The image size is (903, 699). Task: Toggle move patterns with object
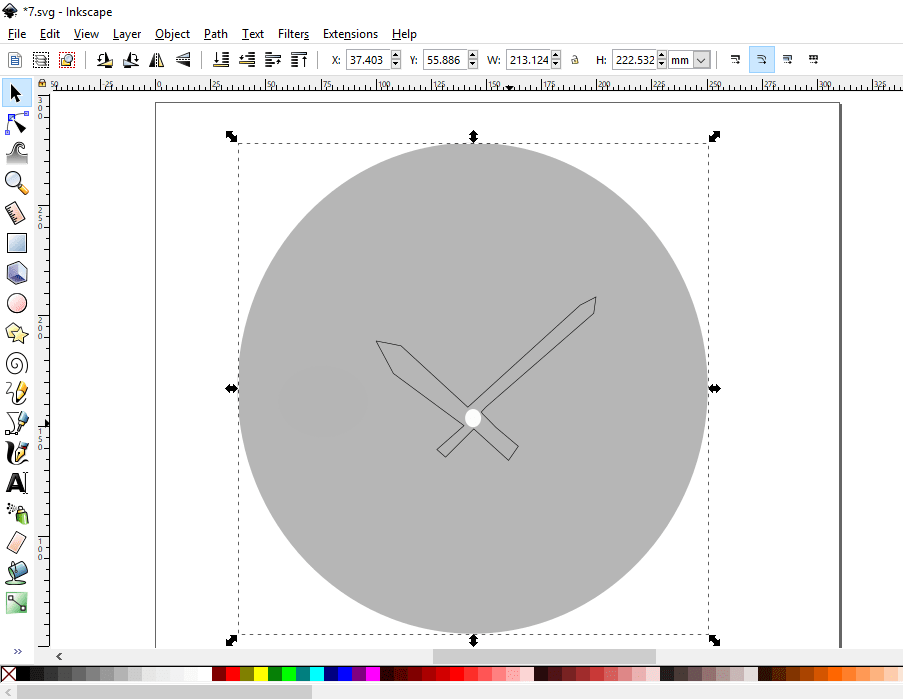(x=813, y=59)
